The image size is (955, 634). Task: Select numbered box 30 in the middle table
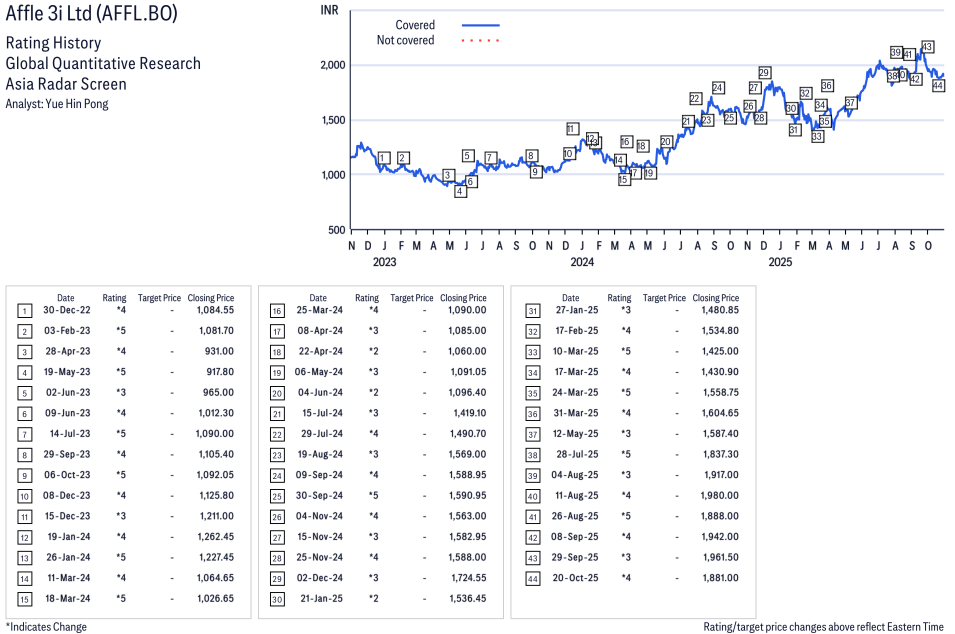(x=277, y=599)
